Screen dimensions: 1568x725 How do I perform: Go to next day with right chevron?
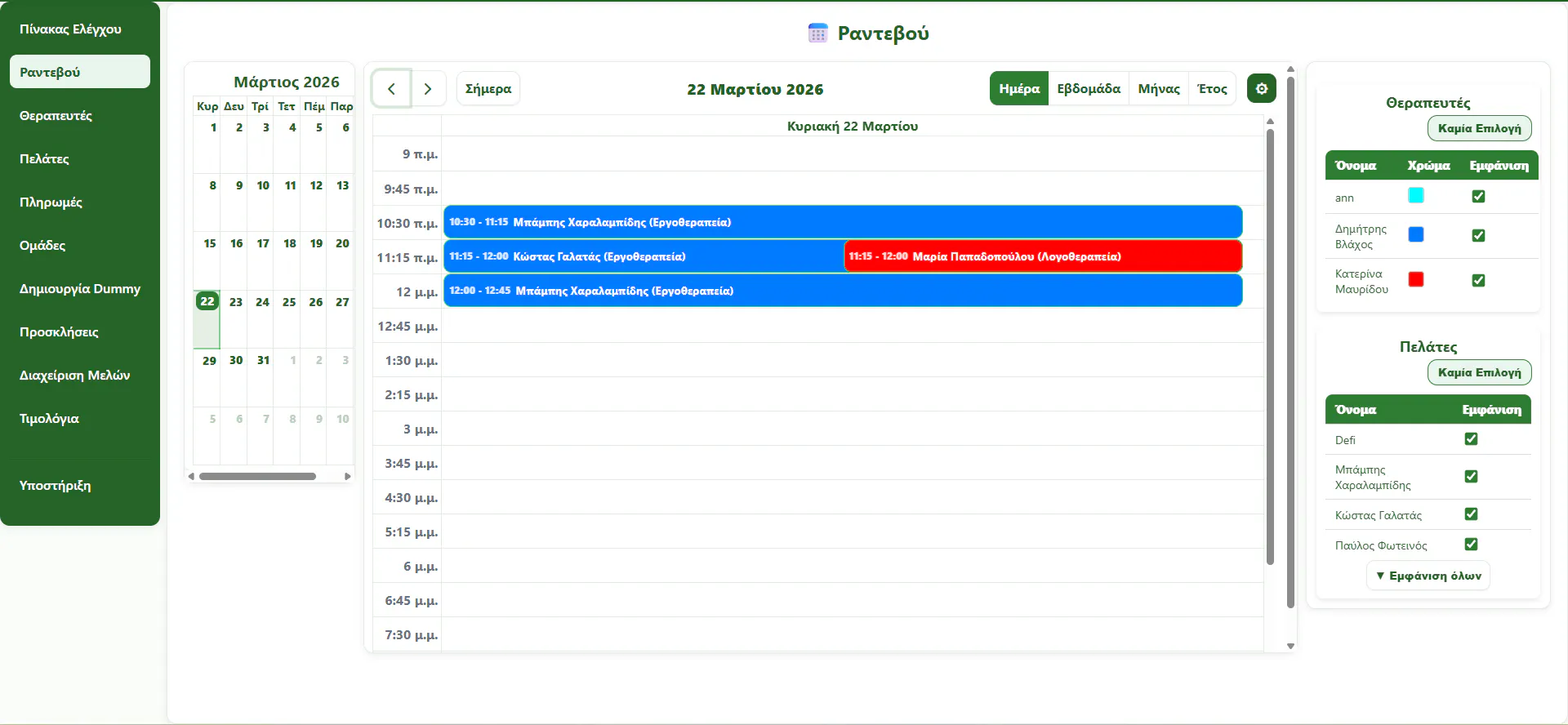pyautogui.click(x=428, y=89)
